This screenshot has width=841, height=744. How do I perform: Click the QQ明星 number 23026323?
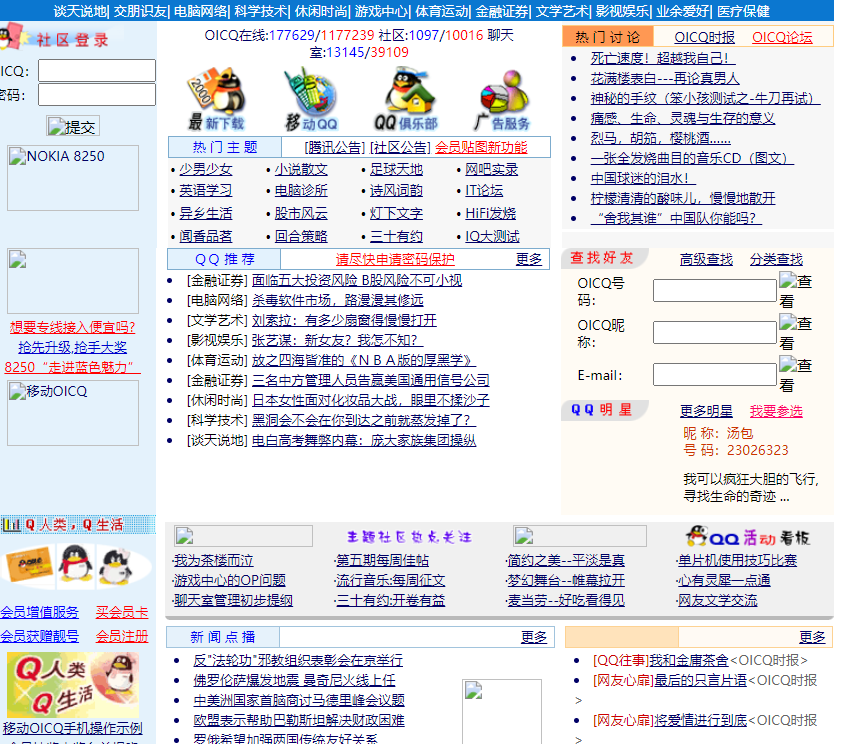[758, 451]
